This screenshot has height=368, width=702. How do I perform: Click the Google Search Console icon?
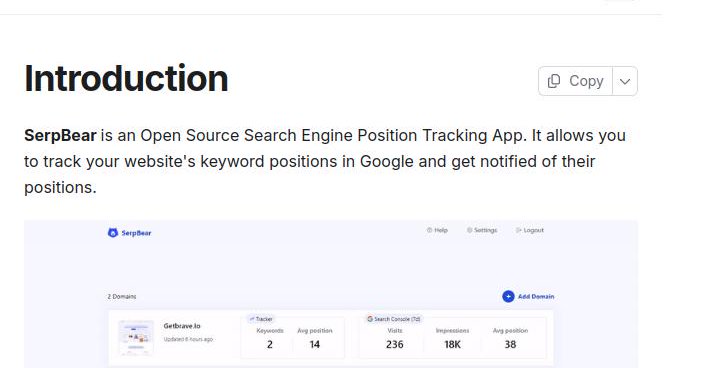(370, 319)
